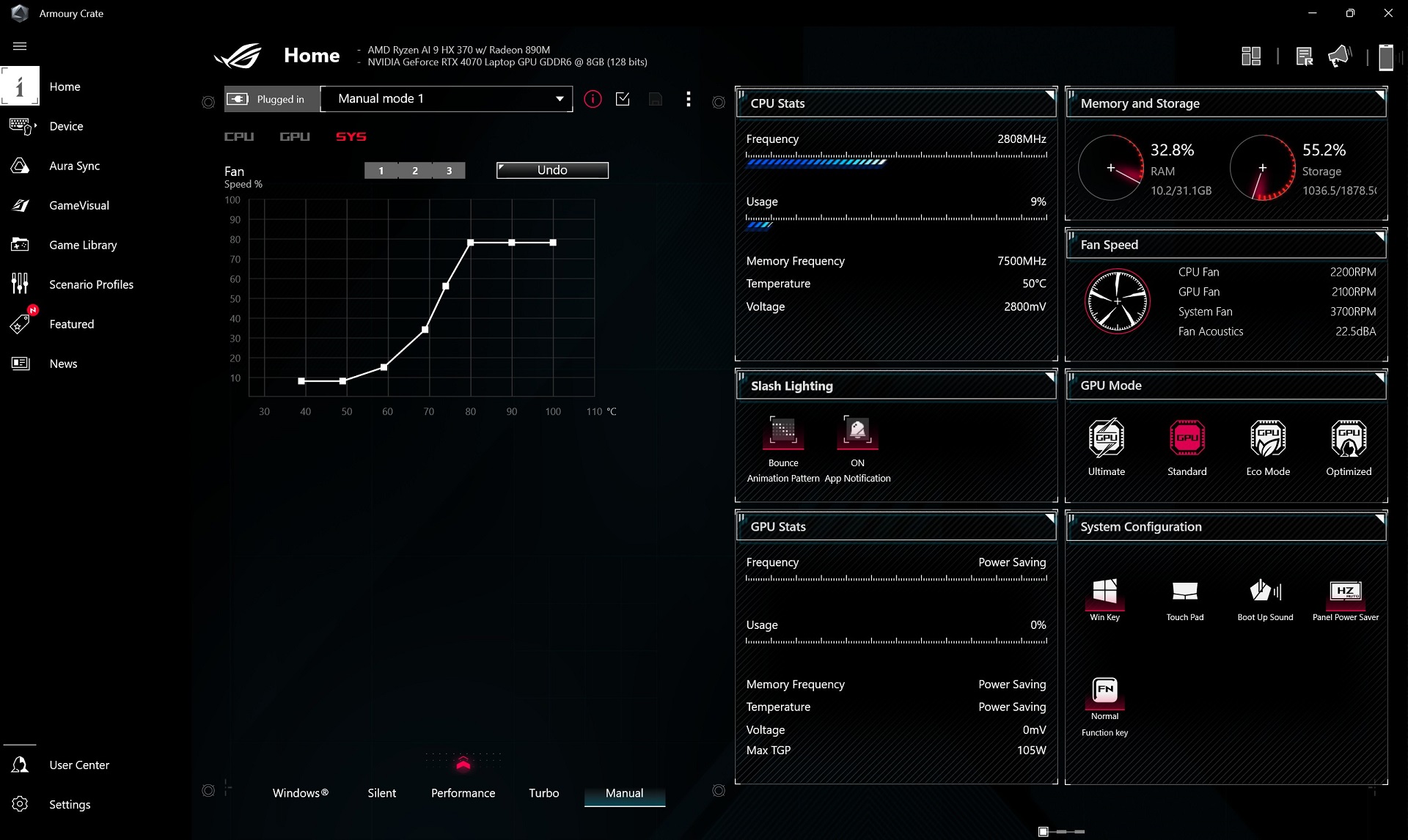Toggle Boot Up Sound

click(x=1266, y=592)
